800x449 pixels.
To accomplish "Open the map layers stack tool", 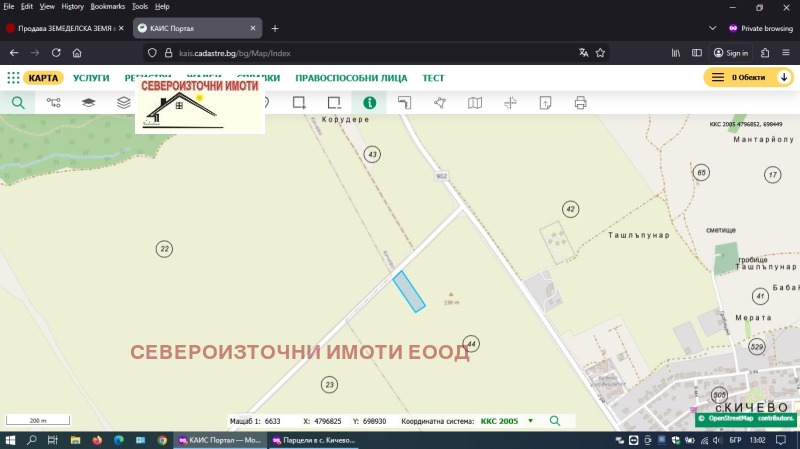I will (89, 102).
